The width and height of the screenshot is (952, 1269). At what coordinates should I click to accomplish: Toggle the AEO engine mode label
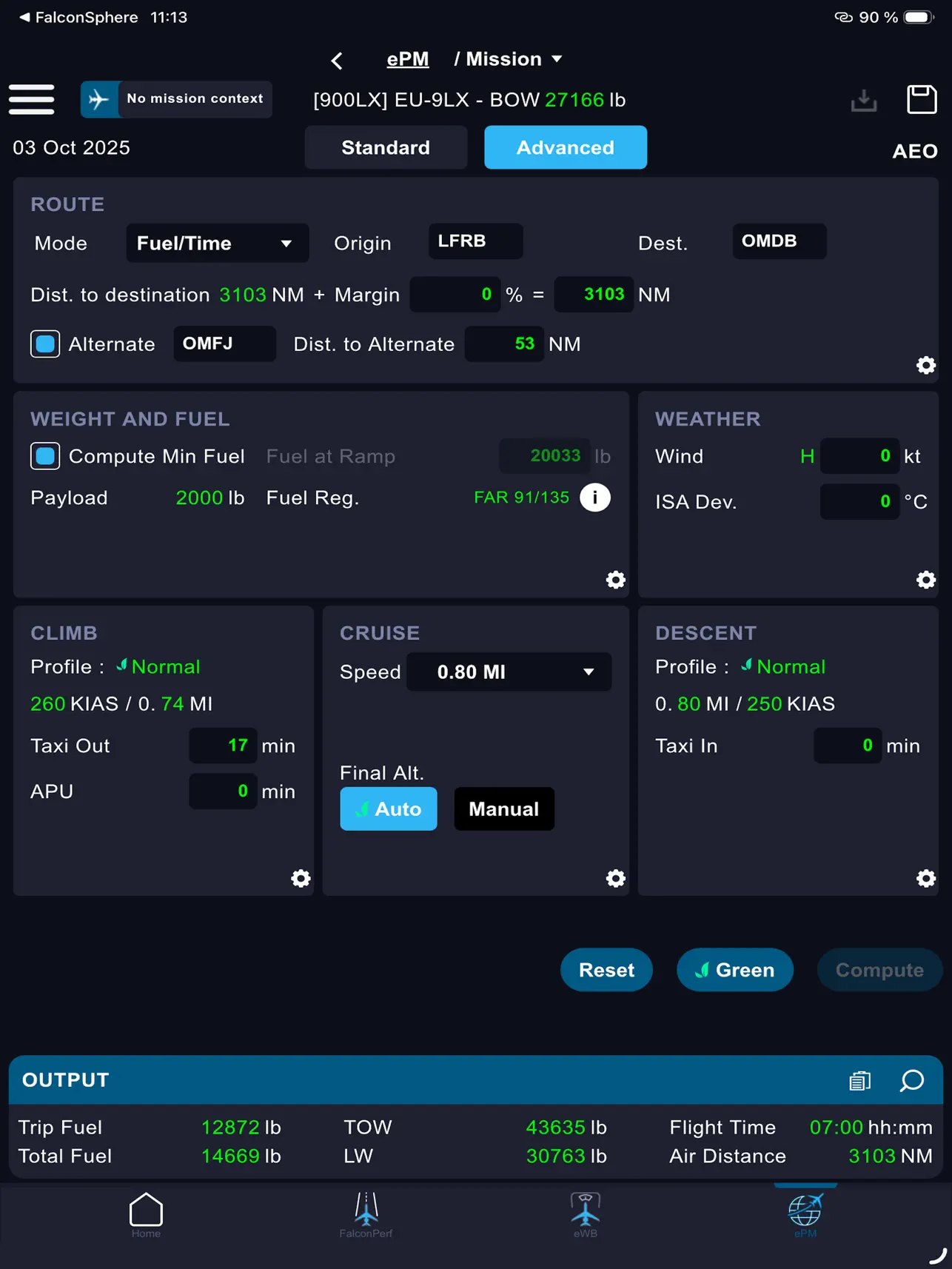pos(915,151)
